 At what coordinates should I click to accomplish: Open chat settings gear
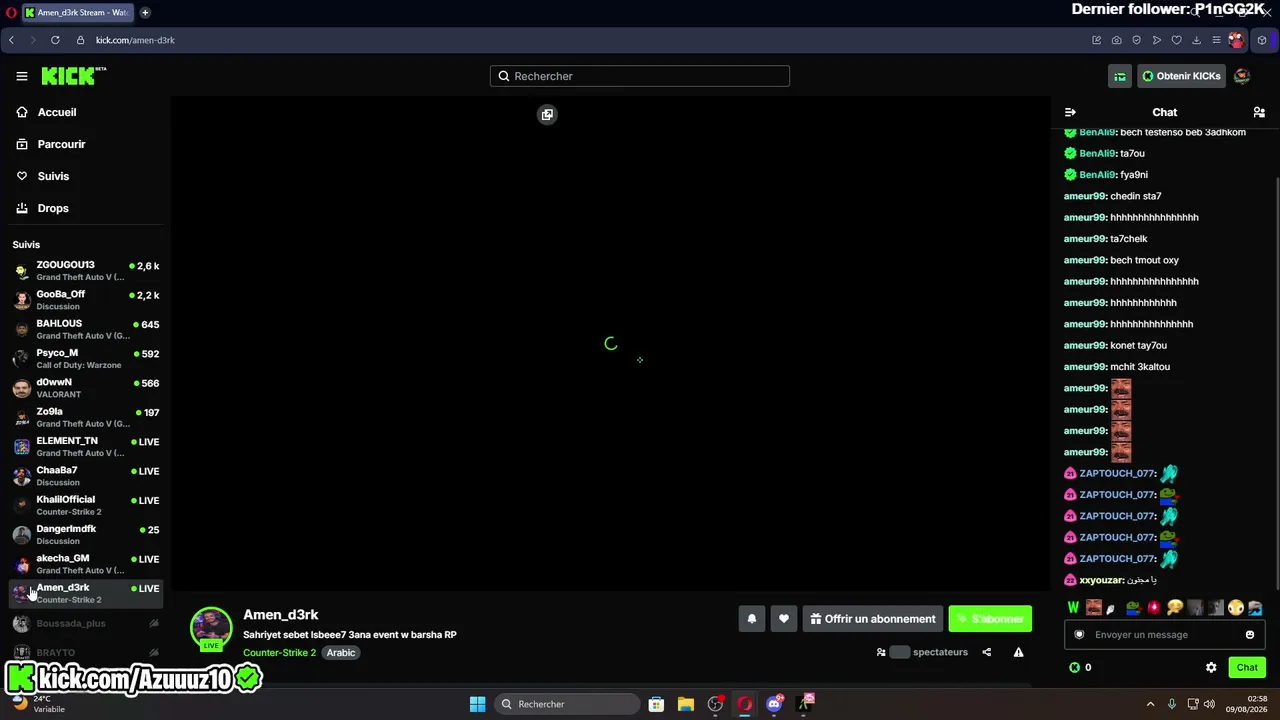pos(1211,667)
